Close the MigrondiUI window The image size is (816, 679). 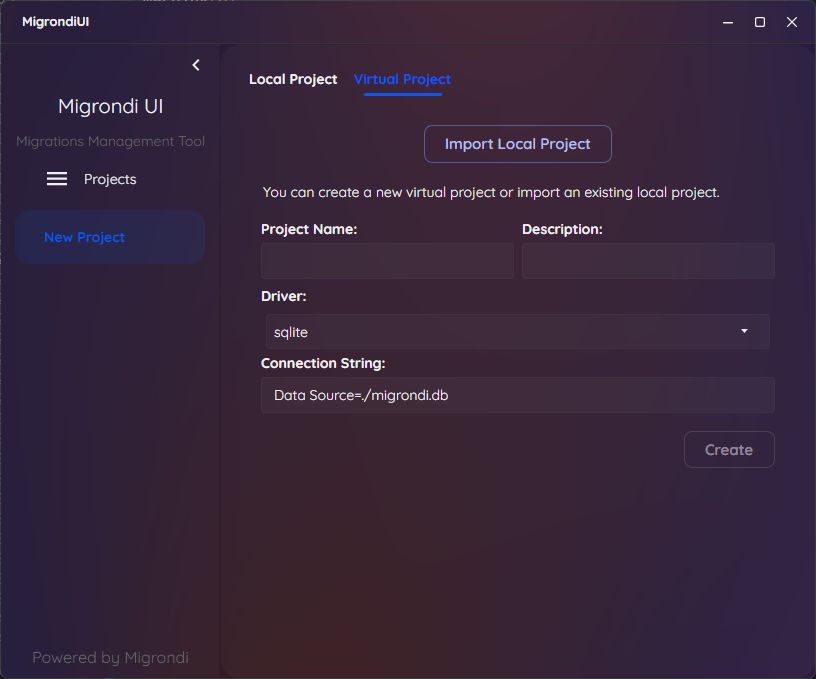(x=792, y=22)
